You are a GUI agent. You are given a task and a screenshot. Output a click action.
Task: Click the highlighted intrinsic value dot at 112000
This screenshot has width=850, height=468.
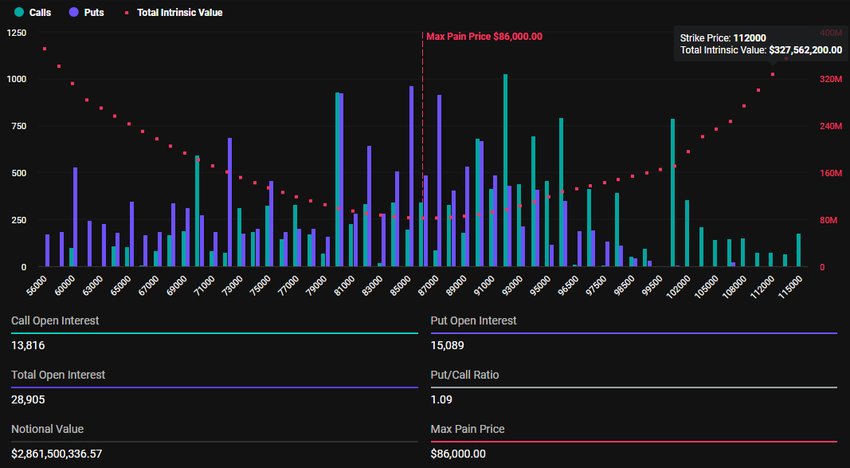click(772, 75)
